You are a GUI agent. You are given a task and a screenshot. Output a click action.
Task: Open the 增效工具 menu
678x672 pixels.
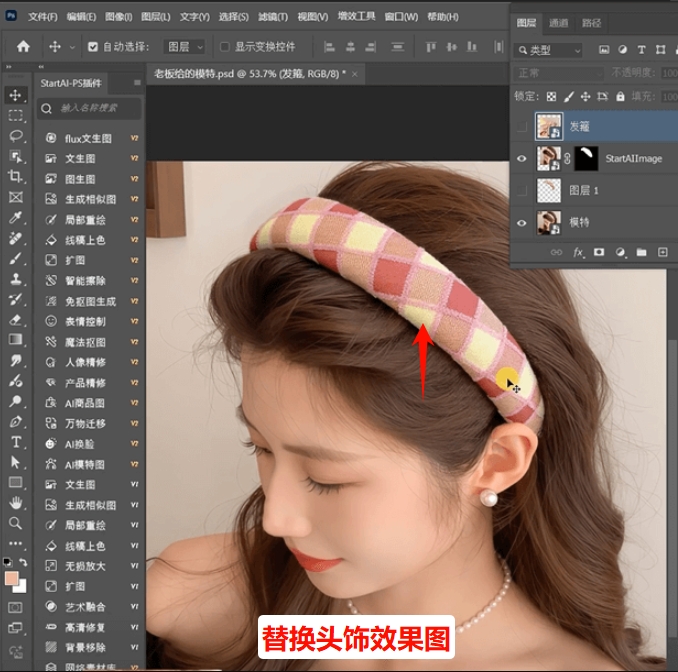point(356,16)
